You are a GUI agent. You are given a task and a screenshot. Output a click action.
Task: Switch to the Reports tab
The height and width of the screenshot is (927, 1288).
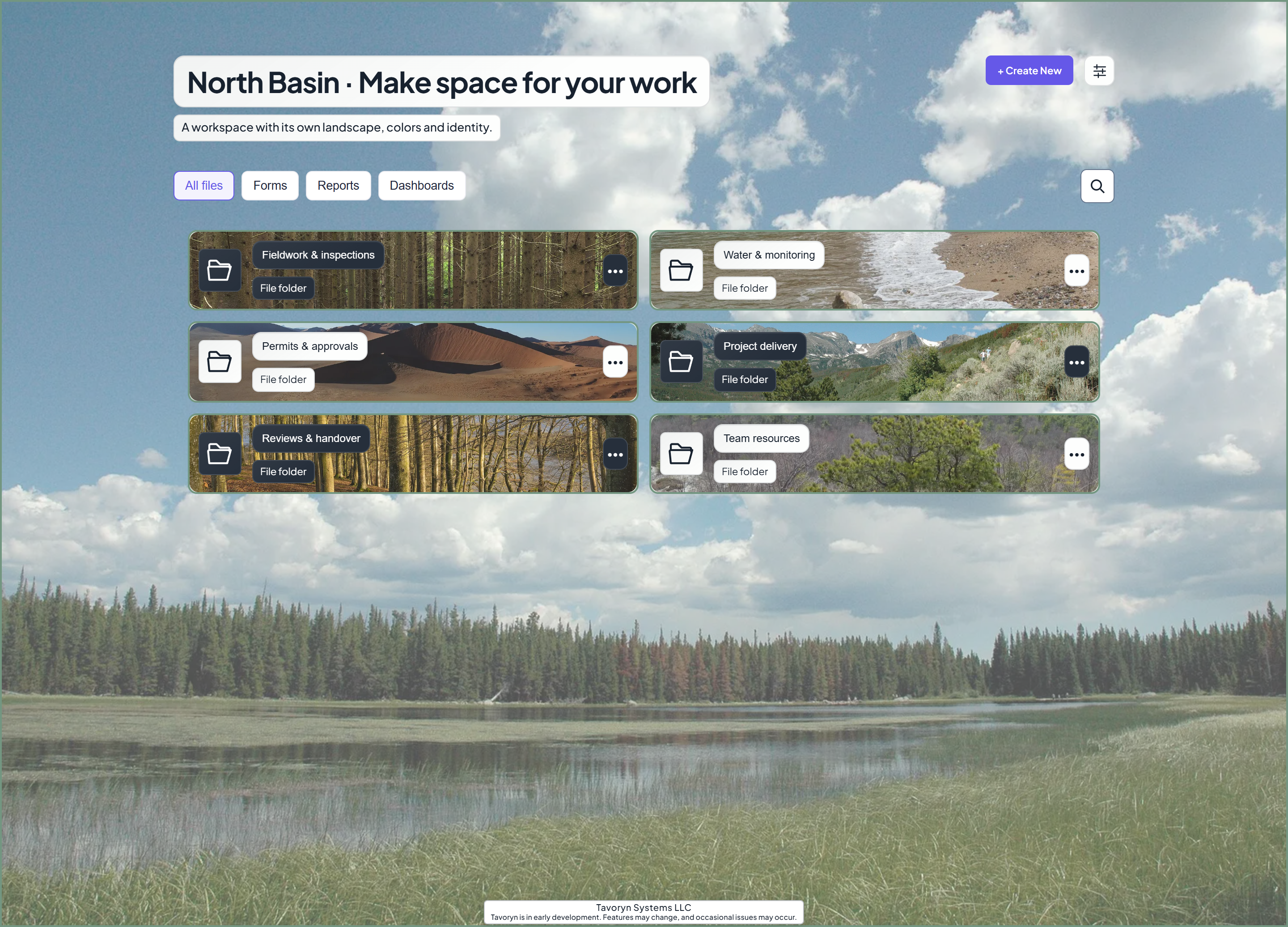coord(338,186)
